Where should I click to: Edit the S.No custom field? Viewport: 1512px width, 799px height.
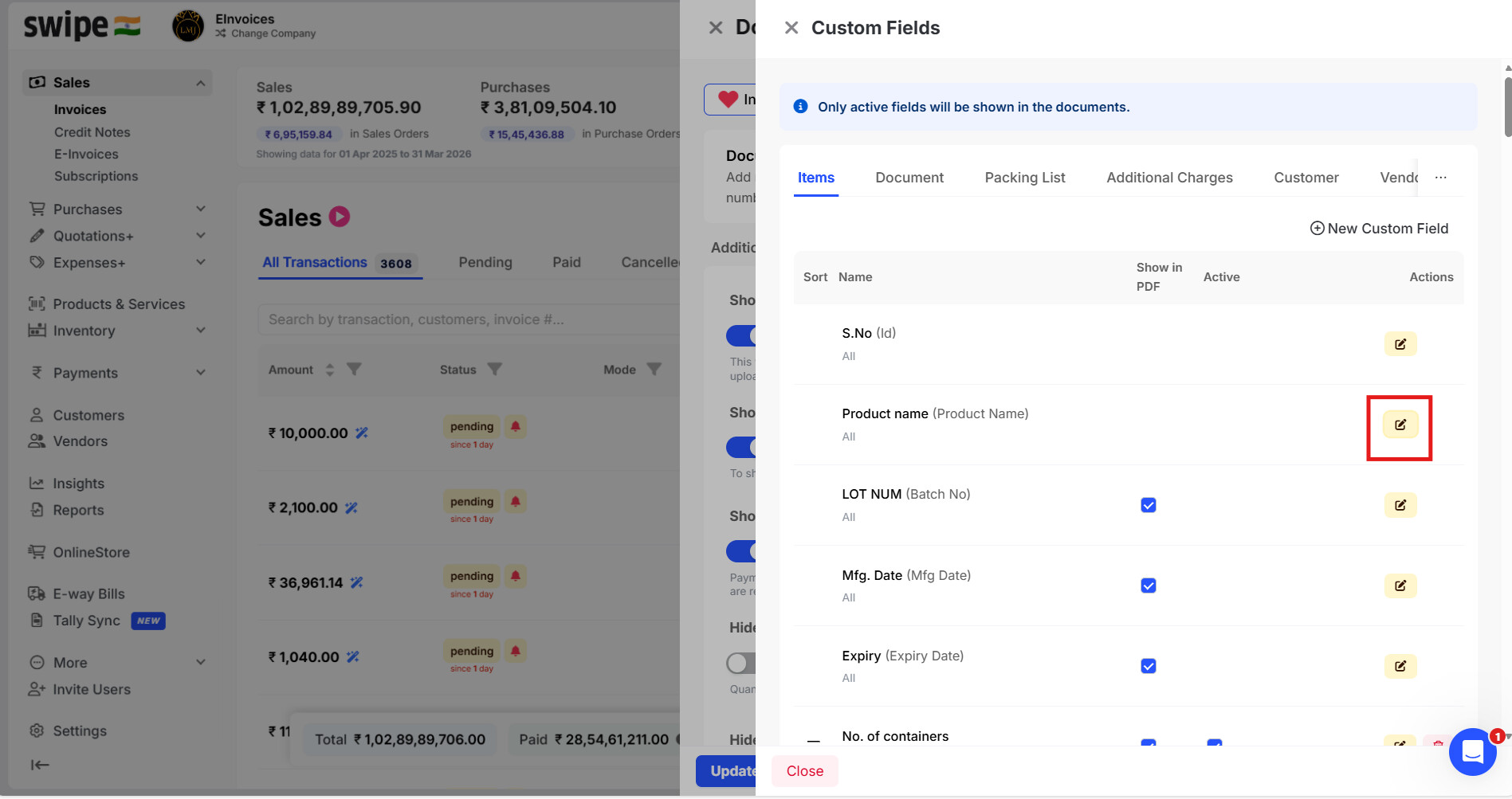[x=1400, y=344]
